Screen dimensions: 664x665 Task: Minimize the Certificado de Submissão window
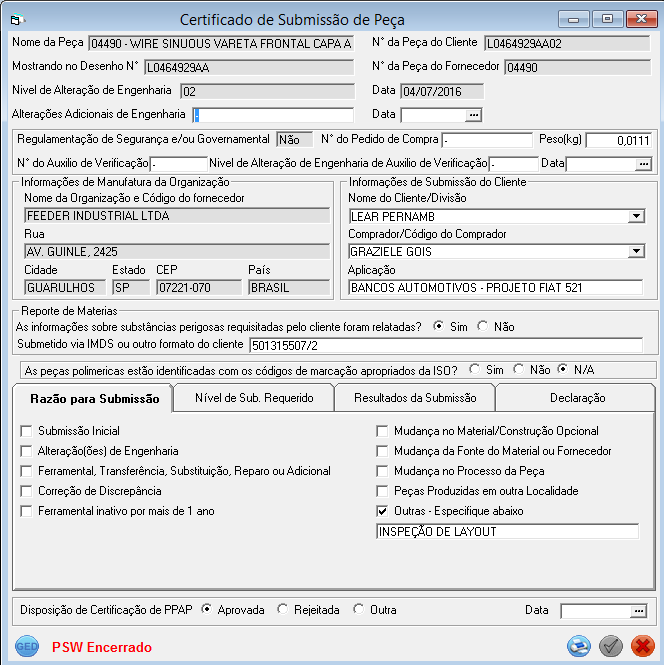573,19
